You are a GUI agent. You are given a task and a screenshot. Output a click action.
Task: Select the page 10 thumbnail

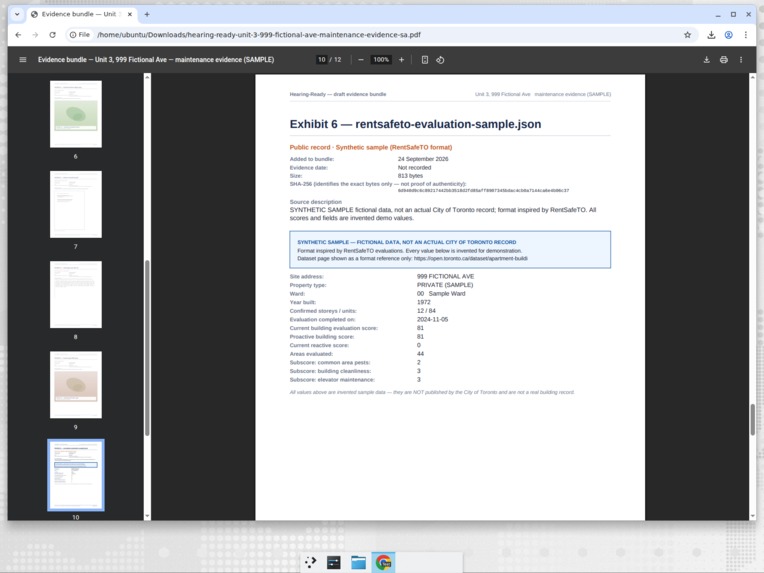tap(76, 475)
